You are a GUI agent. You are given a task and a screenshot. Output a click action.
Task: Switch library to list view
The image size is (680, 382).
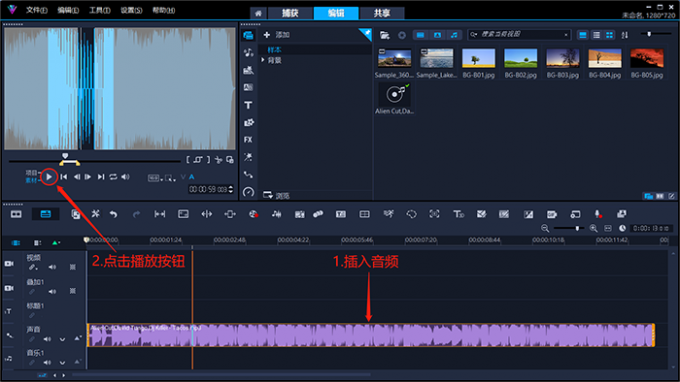pos(596,35)
